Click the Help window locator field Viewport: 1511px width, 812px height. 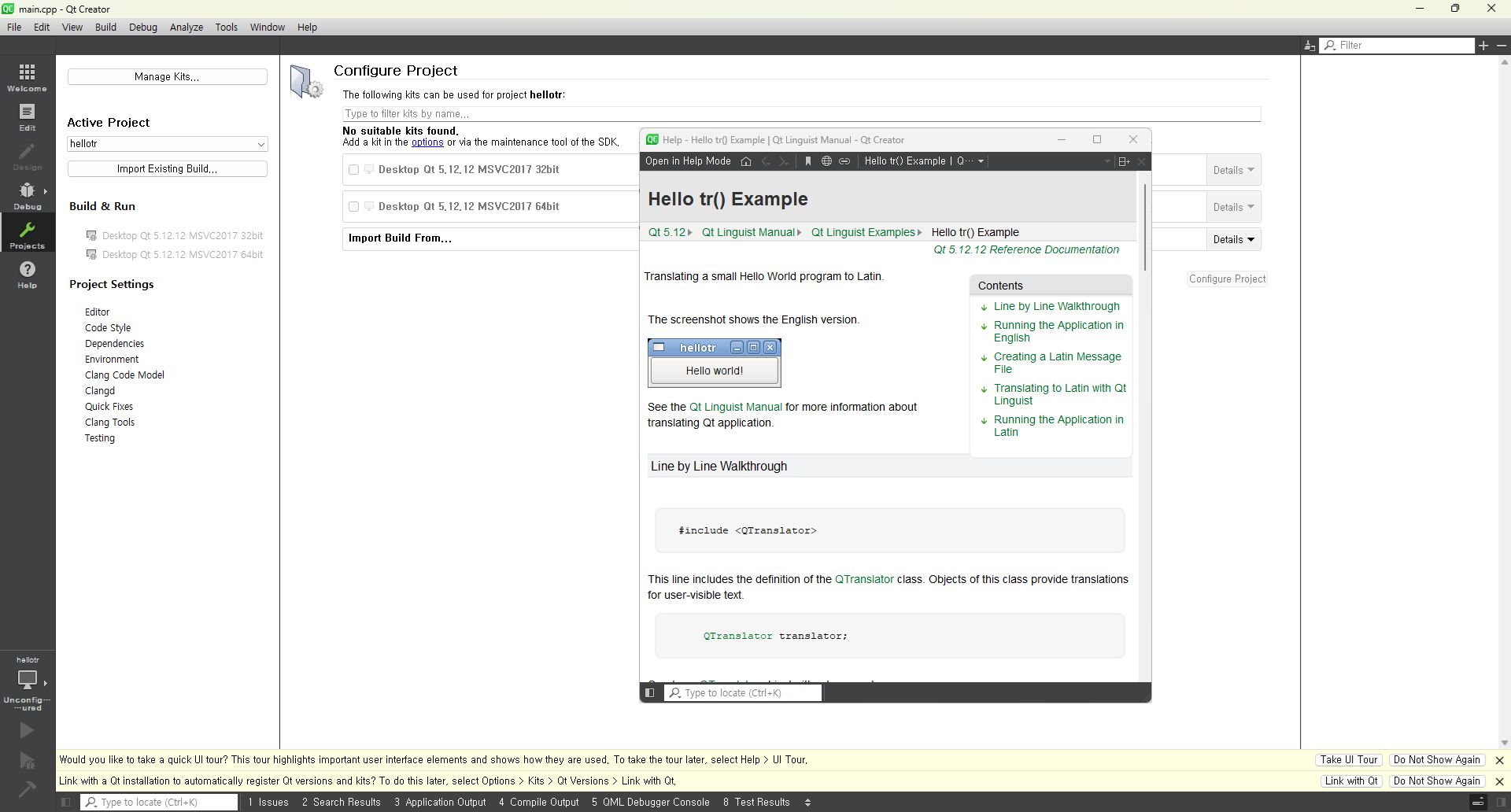tap(743, 693)
